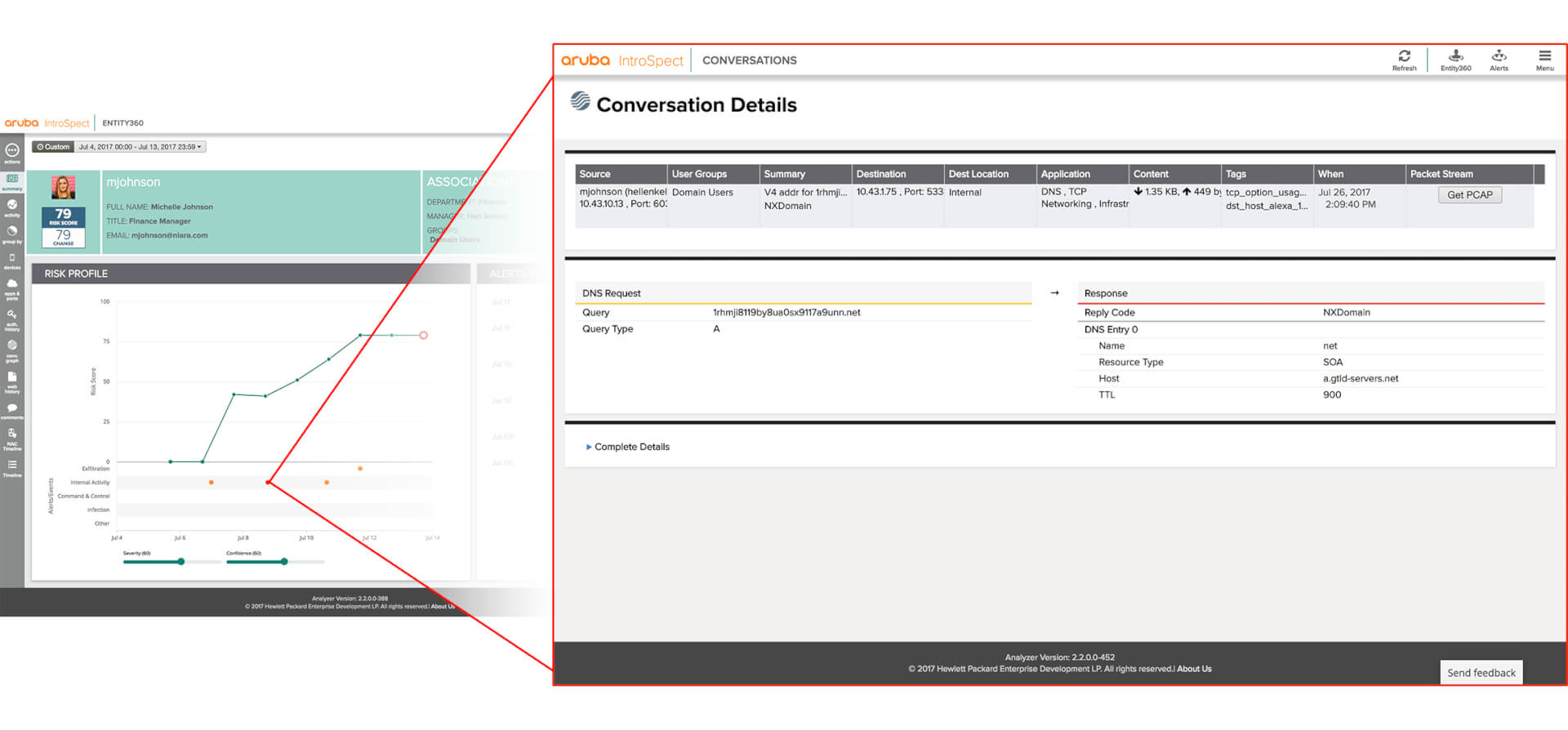Image resolution: width=1568 pixels, height=730 pixels.
Task: Open the comments sidebar icon
Action: (x=12, y=409)
